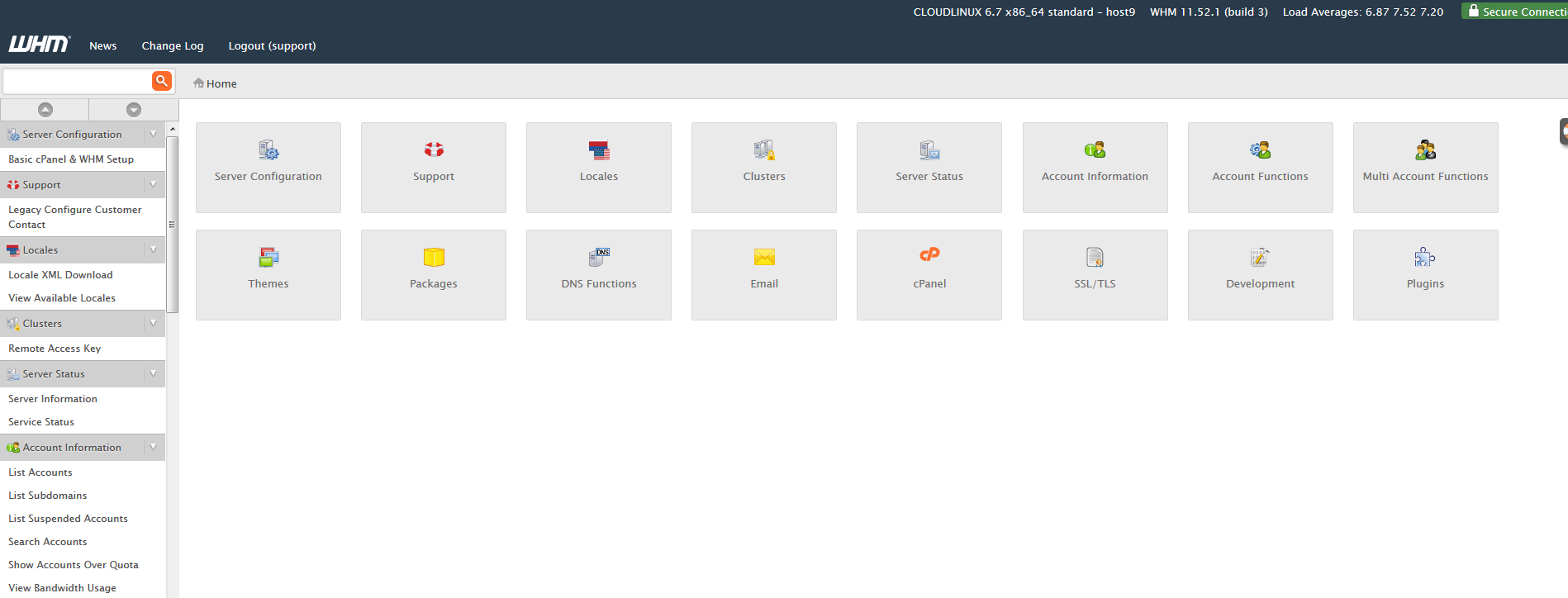Viewport: 1568px width, 598px height.
Task: Collapse the Account Information sidebar section arrow
Action: (153, 447)
